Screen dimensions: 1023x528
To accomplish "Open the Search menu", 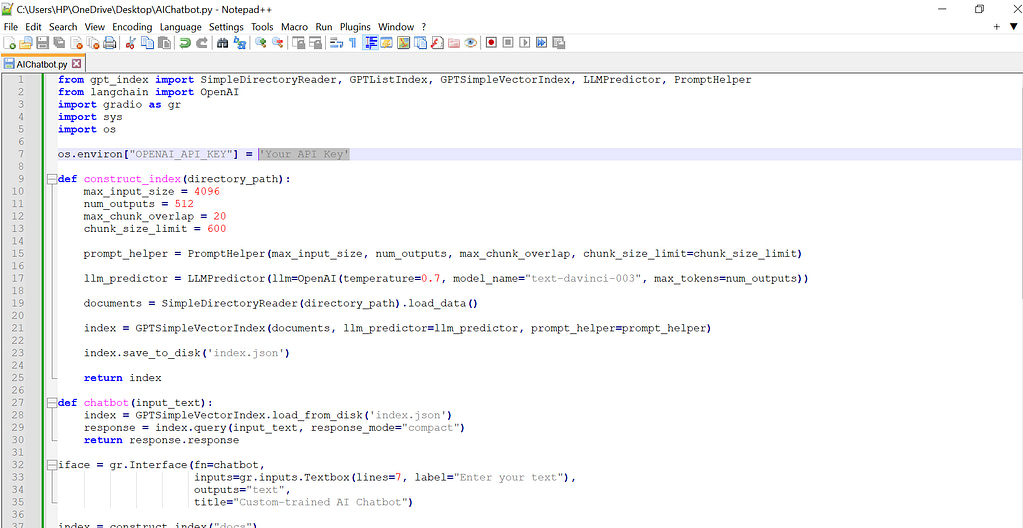I will [x=63, y=27].
